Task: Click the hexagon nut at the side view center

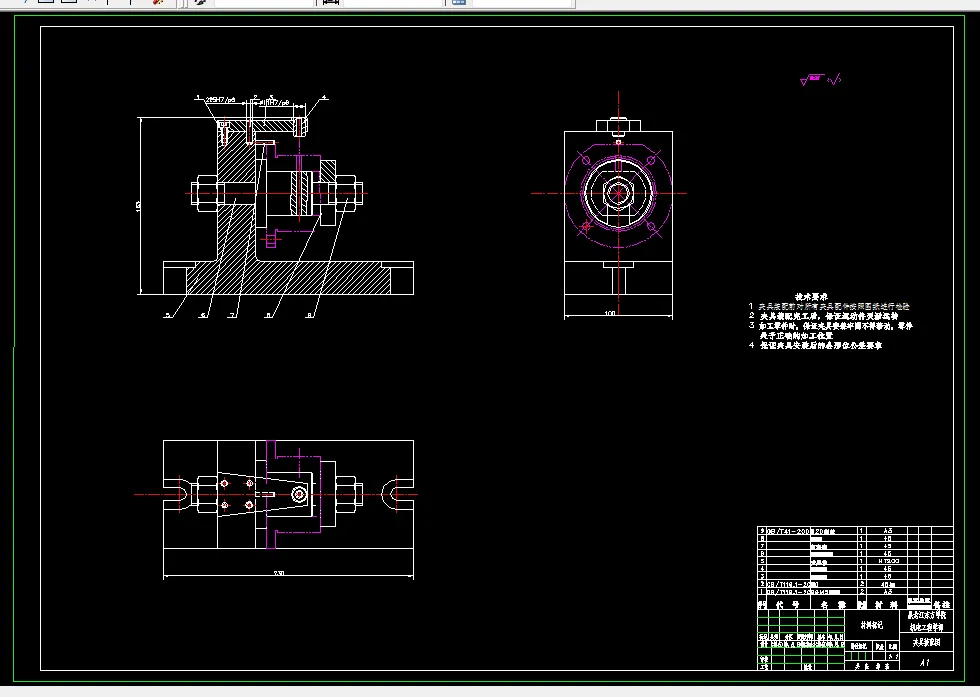Action: click(618, 193)
